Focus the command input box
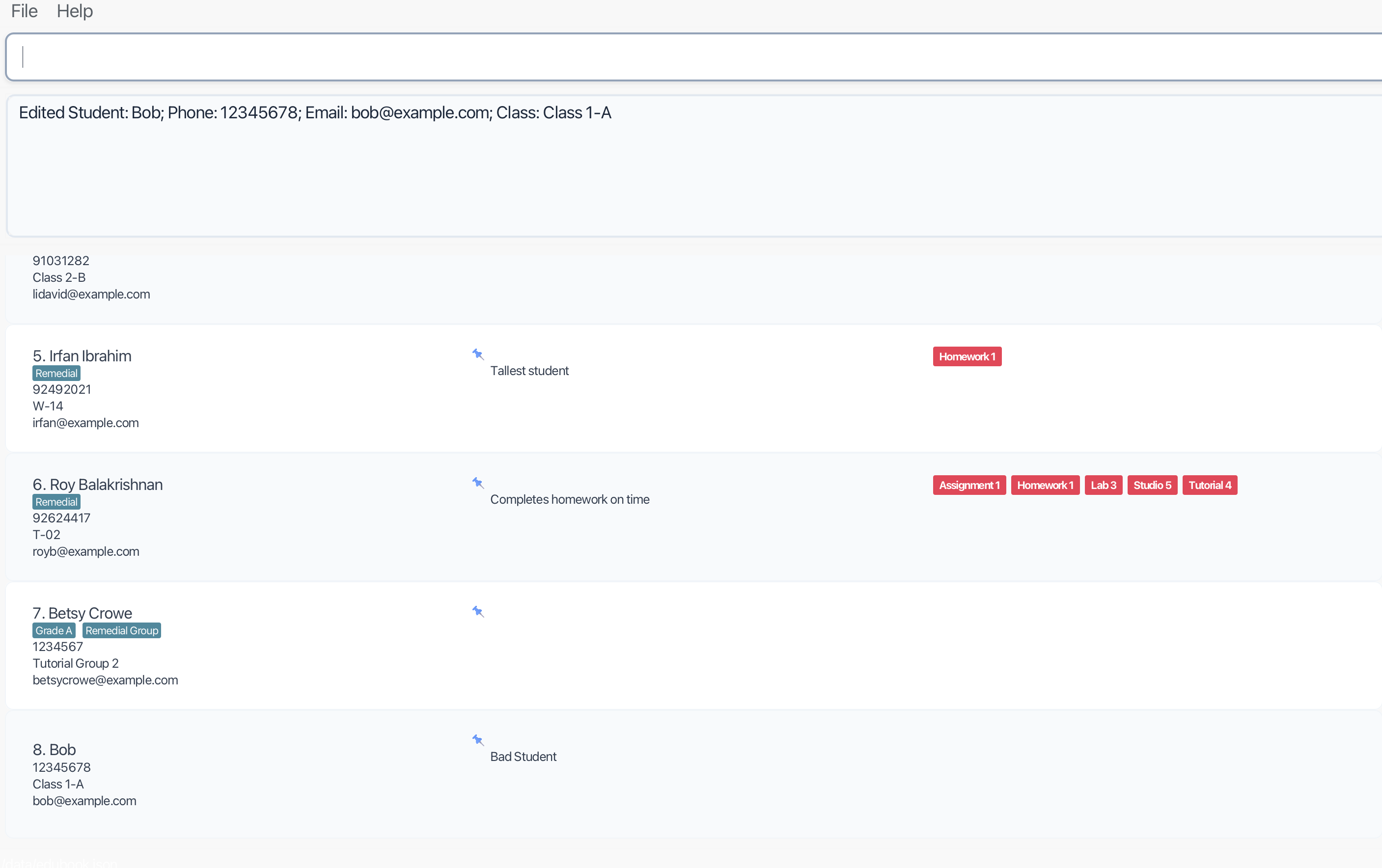Screen dimensions: 1382x868 coord(689,57)
